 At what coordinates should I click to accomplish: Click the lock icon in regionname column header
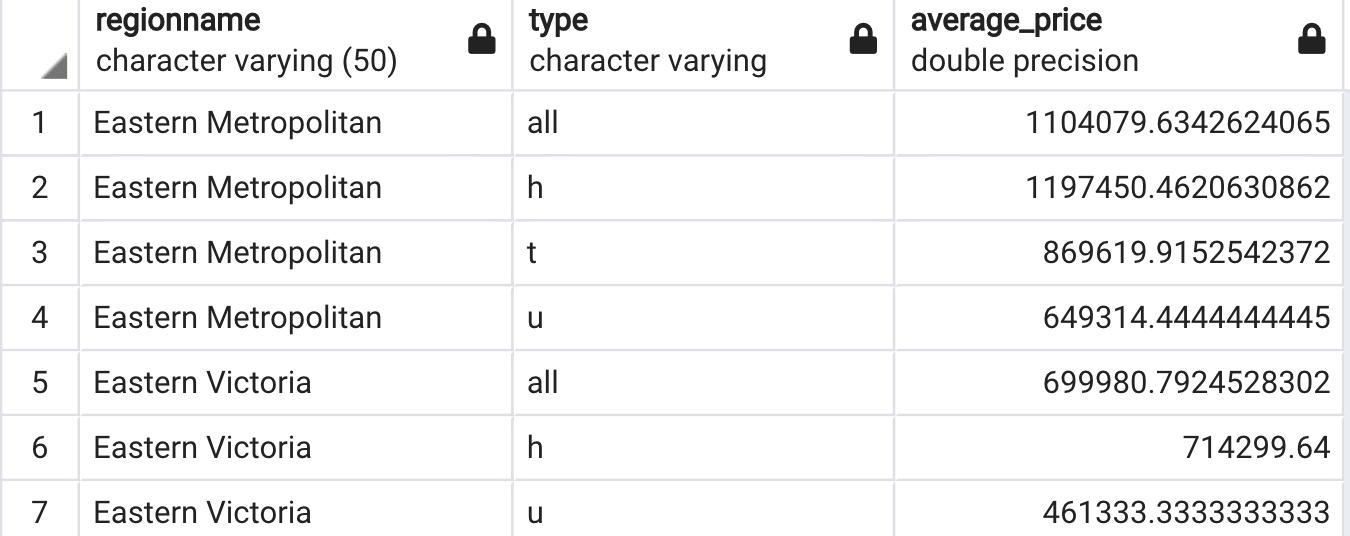(482, 41)
